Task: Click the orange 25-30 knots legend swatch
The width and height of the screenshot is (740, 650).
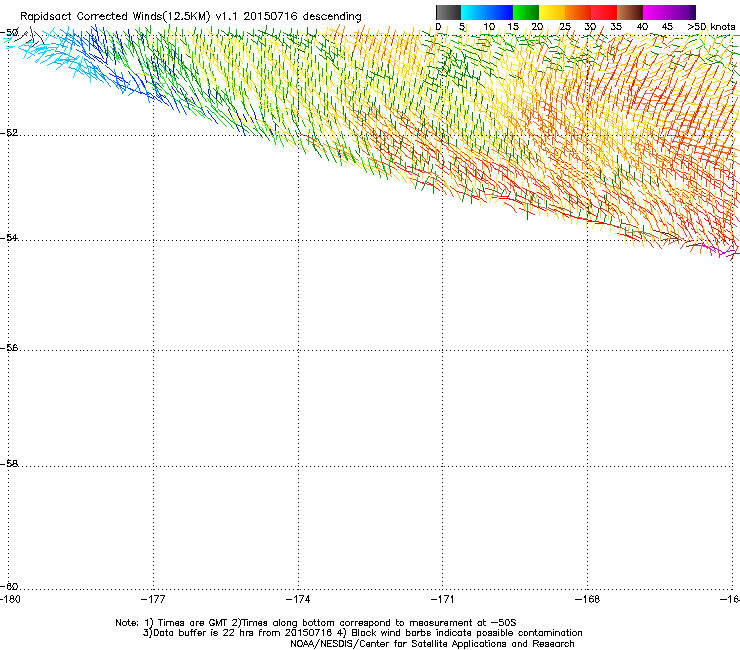Action: [x=578, y=12]
